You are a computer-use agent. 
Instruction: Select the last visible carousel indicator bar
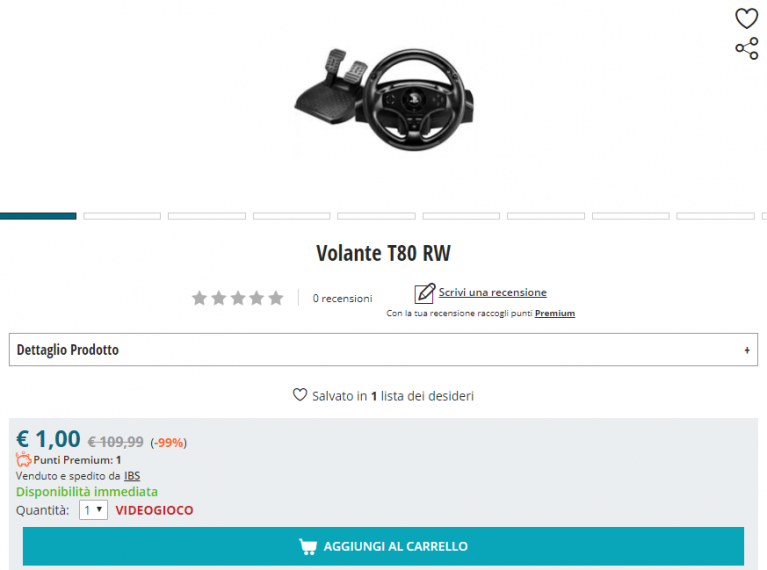(765, 216)
